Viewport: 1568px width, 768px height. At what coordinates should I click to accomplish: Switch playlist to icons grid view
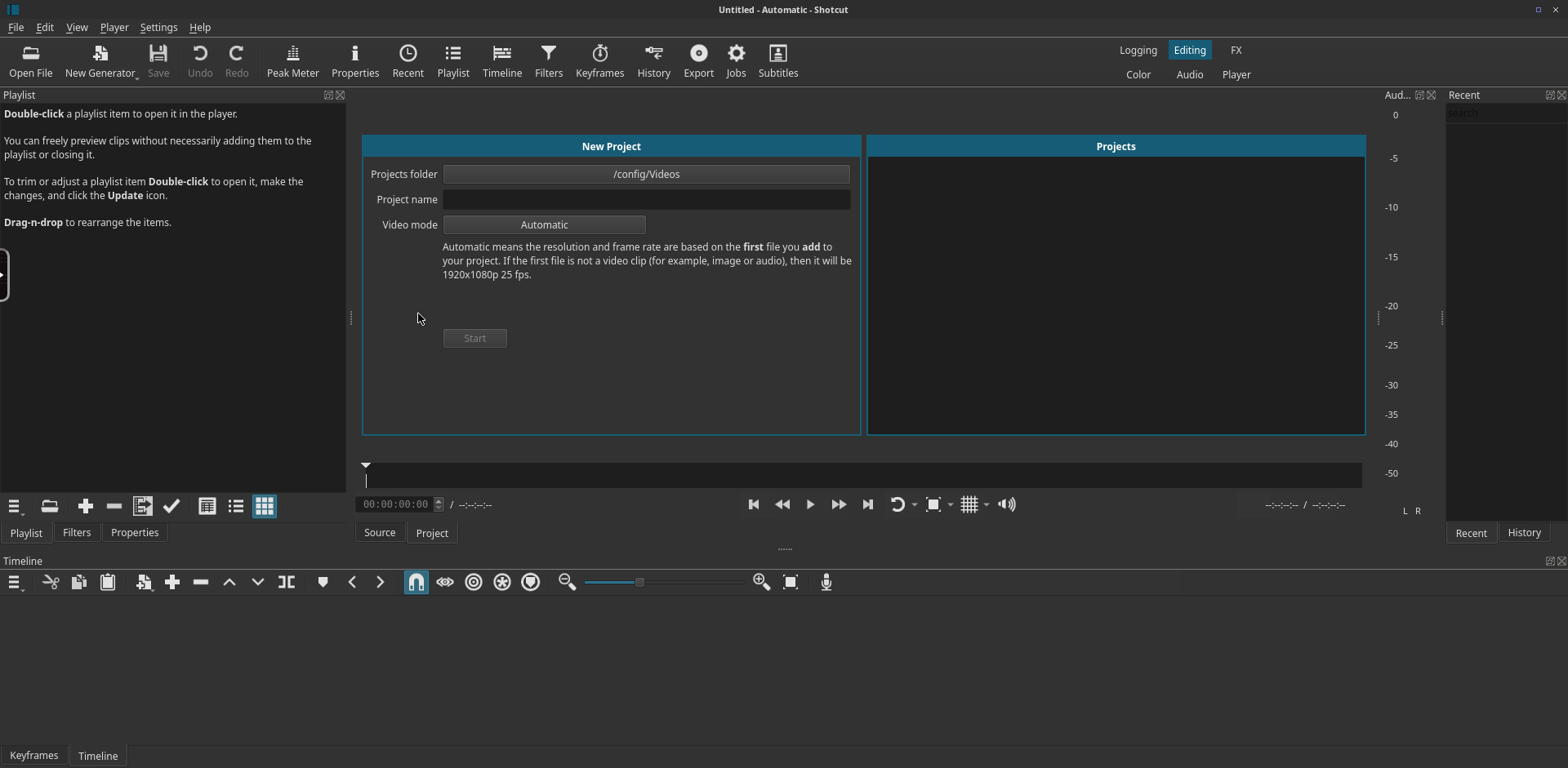265,507
